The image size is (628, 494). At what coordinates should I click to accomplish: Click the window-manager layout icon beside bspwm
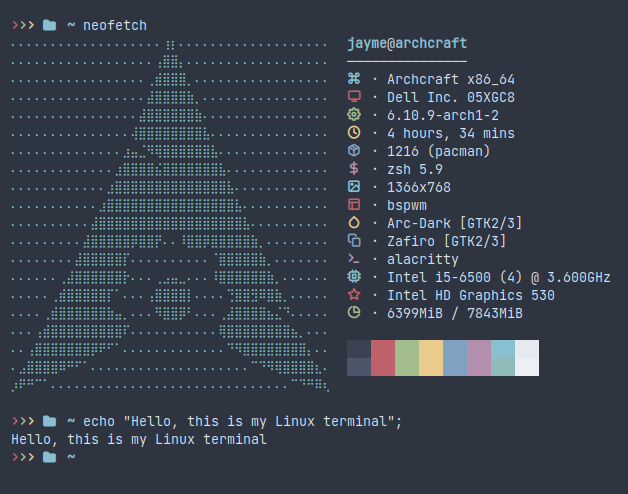(x=354, y=204)
